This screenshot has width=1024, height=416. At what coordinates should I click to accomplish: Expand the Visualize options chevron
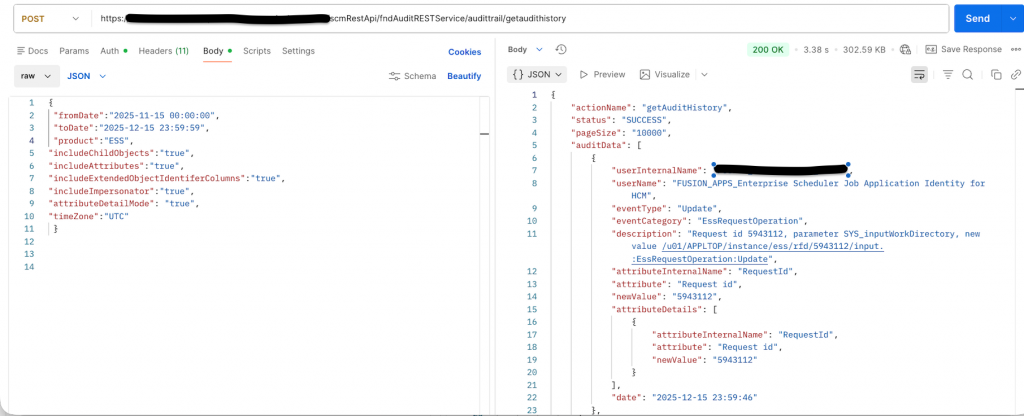tap(704, 74)
